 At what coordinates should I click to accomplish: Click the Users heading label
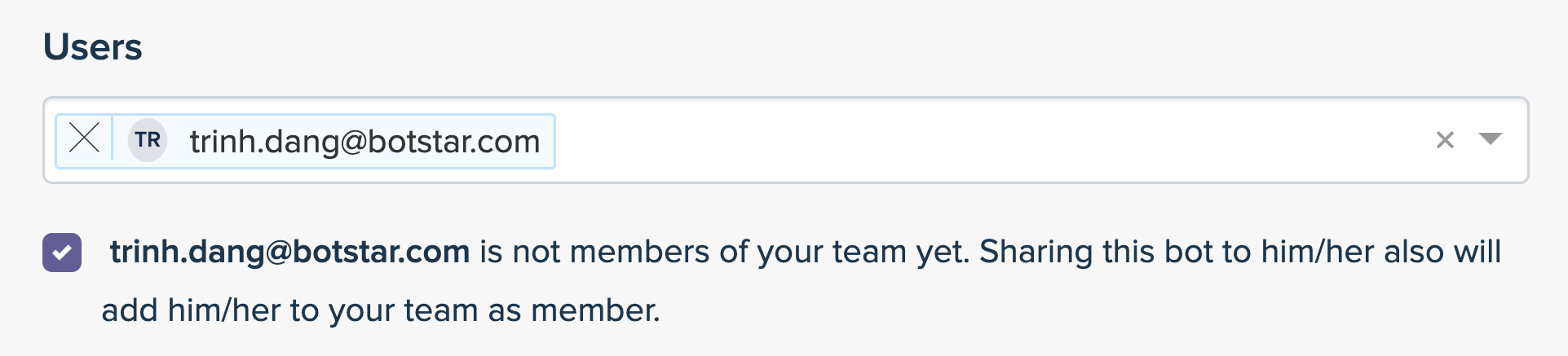click(x=92, y=46)
